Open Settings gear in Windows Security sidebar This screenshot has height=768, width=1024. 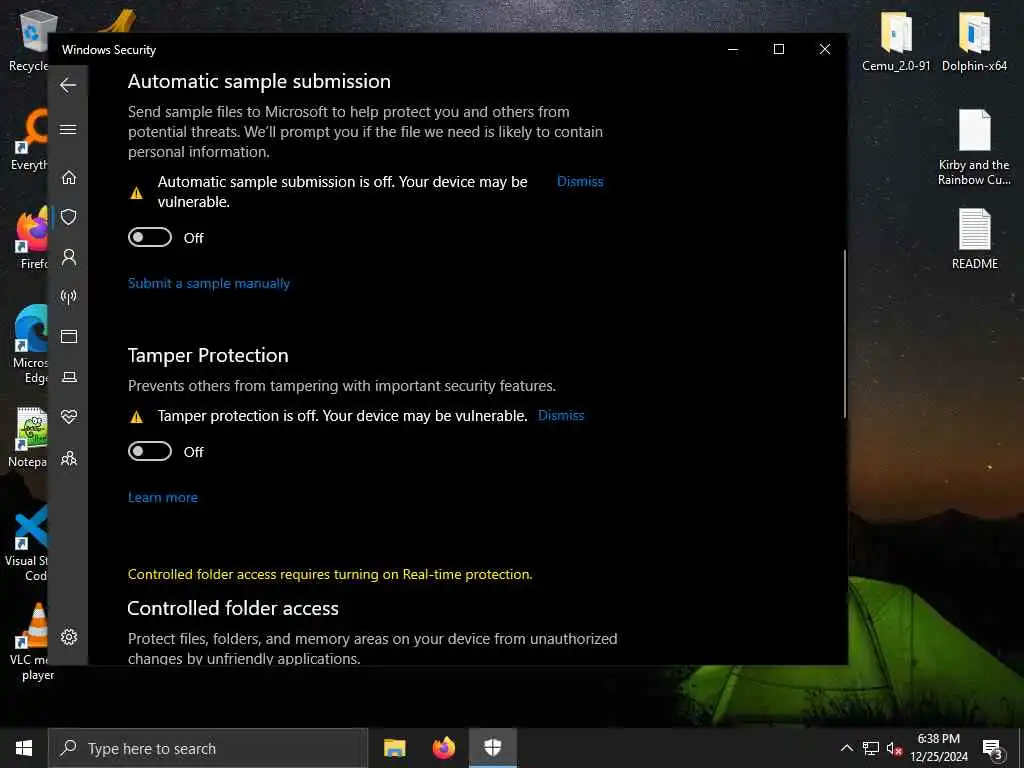[x=69, y=637]
